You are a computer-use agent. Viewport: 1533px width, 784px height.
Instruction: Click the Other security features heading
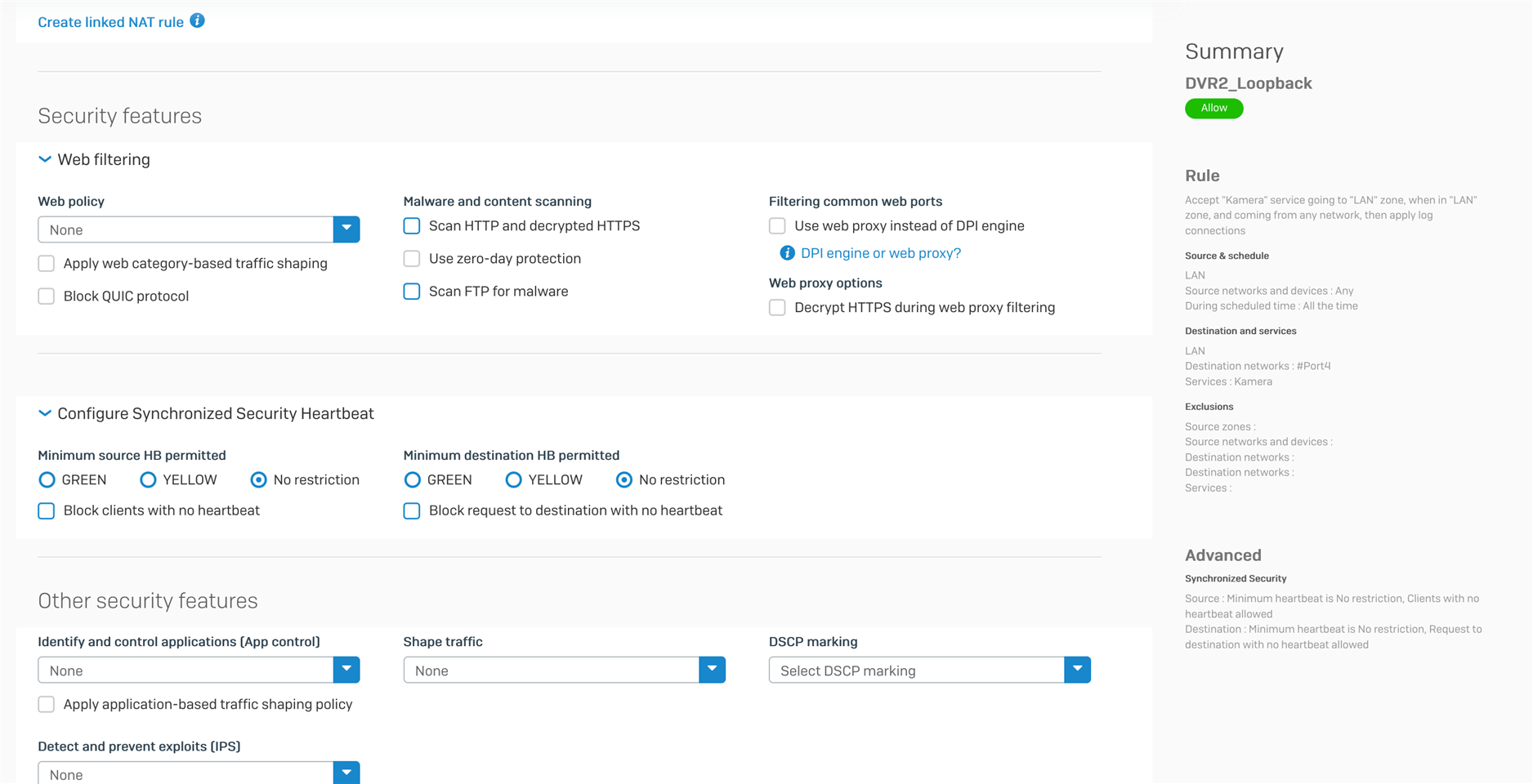tap(147, 601)
